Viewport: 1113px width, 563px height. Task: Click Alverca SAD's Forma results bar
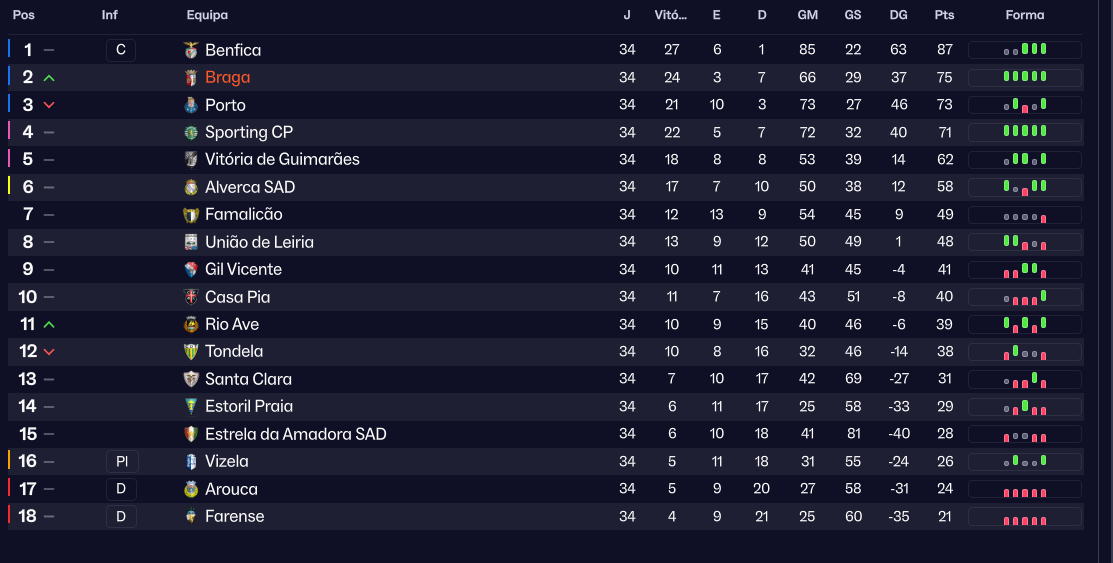[x=1024, y=187]
